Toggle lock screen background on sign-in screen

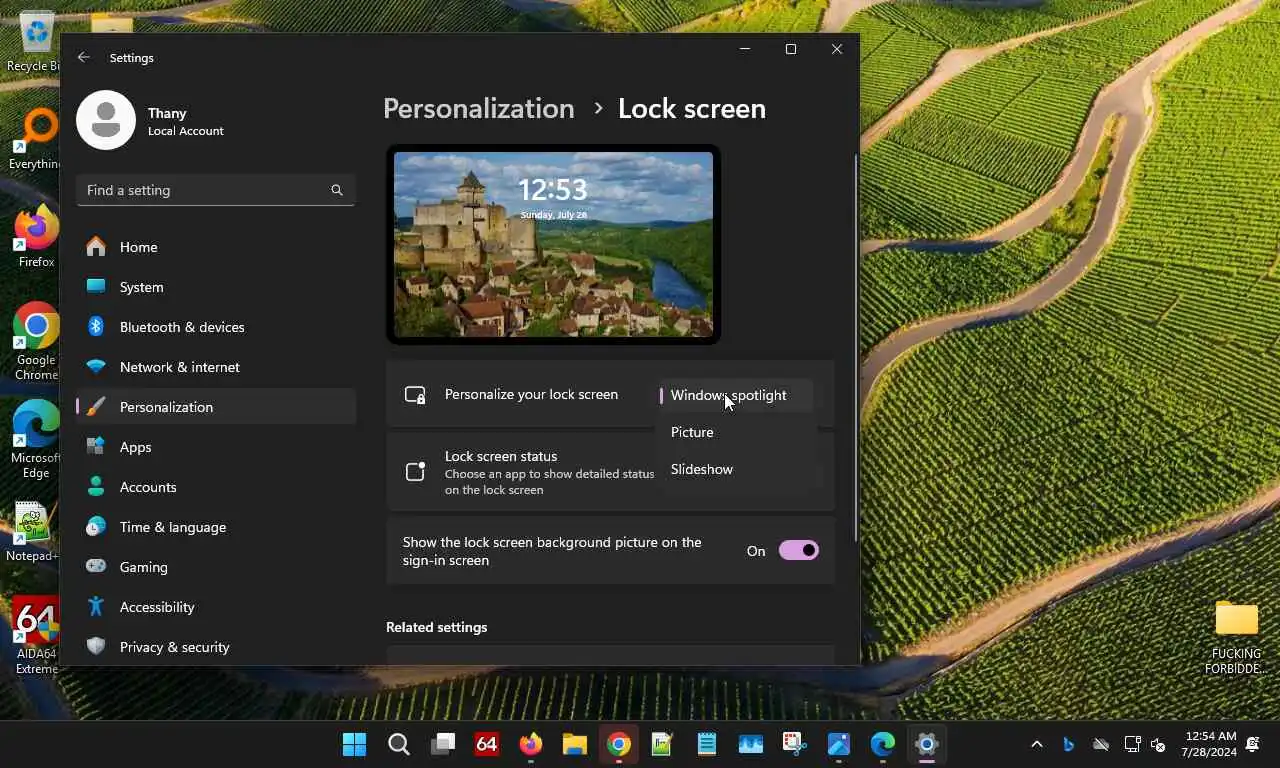pyautogui.click(x=799, y=550)
